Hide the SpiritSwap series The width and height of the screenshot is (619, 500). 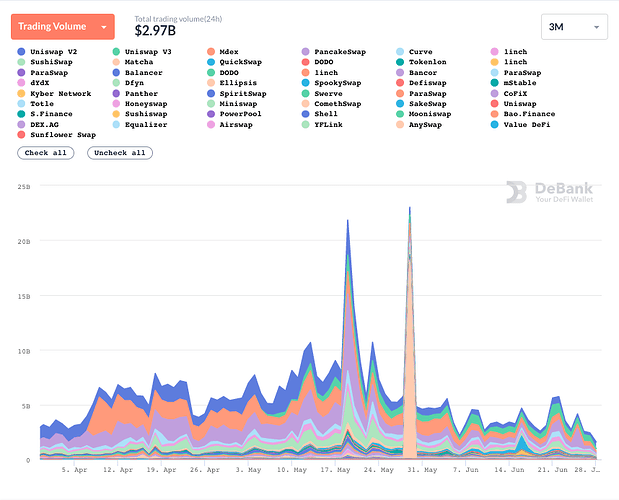(237, 94)
